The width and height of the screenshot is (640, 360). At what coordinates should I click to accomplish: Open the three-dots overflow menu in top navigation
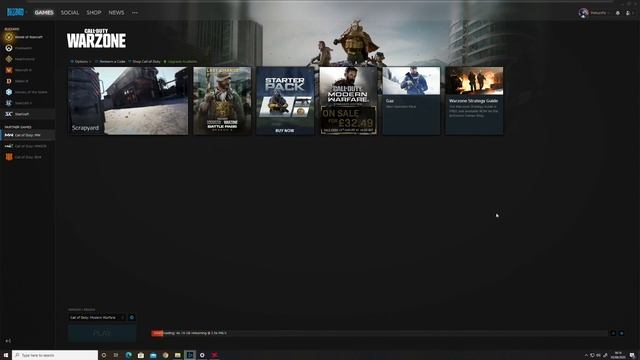click(x=135, y=13)
